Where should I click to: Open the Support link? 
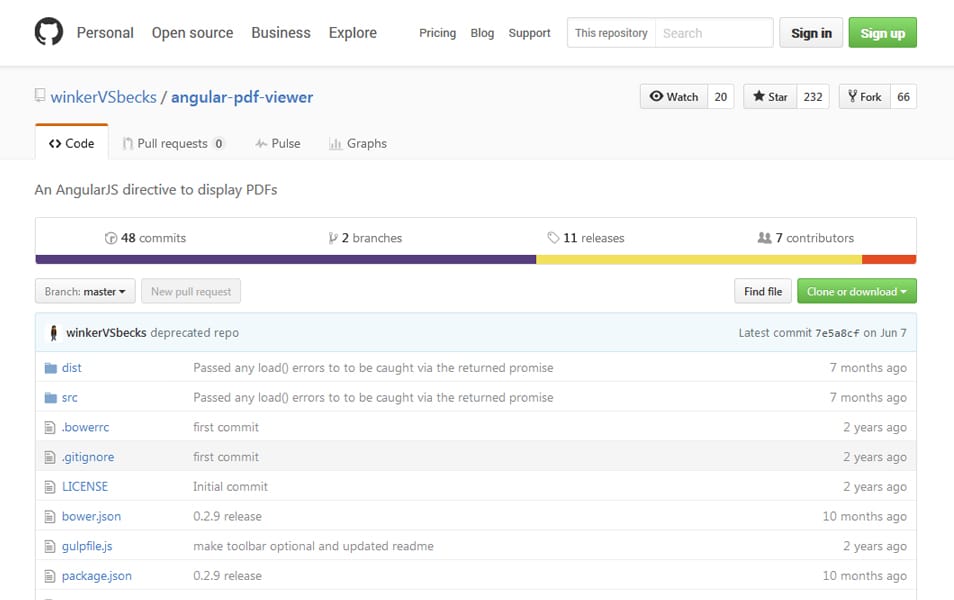[529, 33]
